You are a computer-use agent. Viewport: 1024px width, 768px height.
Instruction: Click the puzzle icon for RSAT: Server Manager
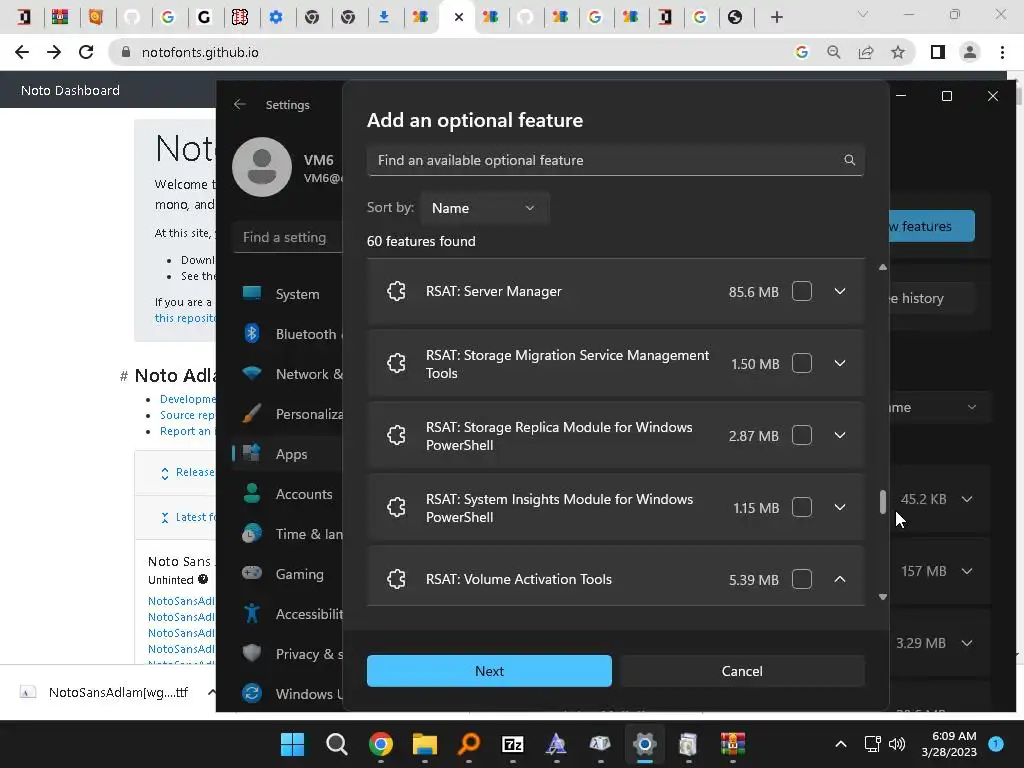pos(396,291)
